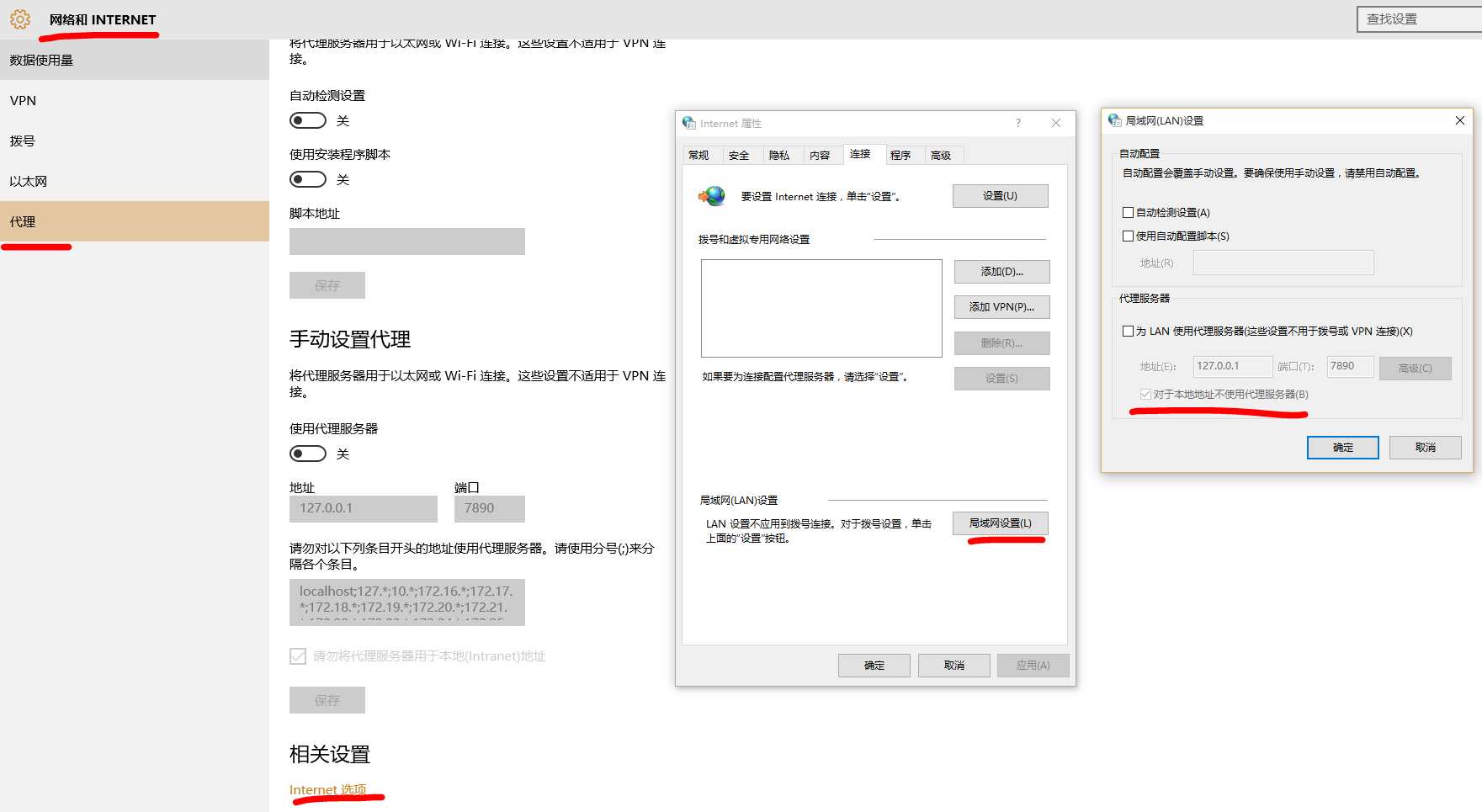Click the 添加 VPN(P) button
Viewport: 1482px width, 812px height.
[x=1001, y=306]
